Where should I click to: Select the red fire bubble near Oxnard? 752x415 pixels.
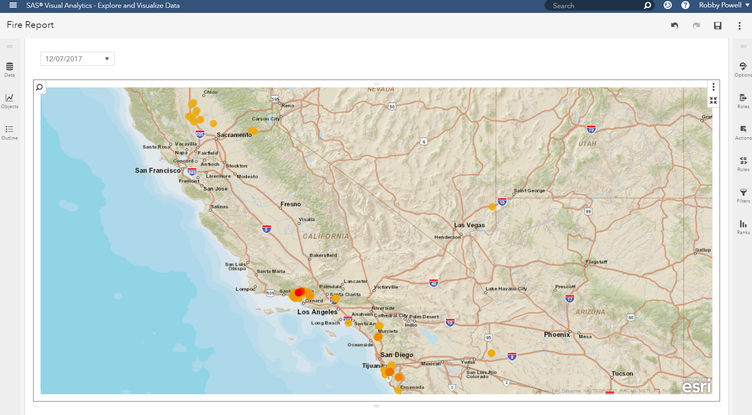(x=299, y=292)
